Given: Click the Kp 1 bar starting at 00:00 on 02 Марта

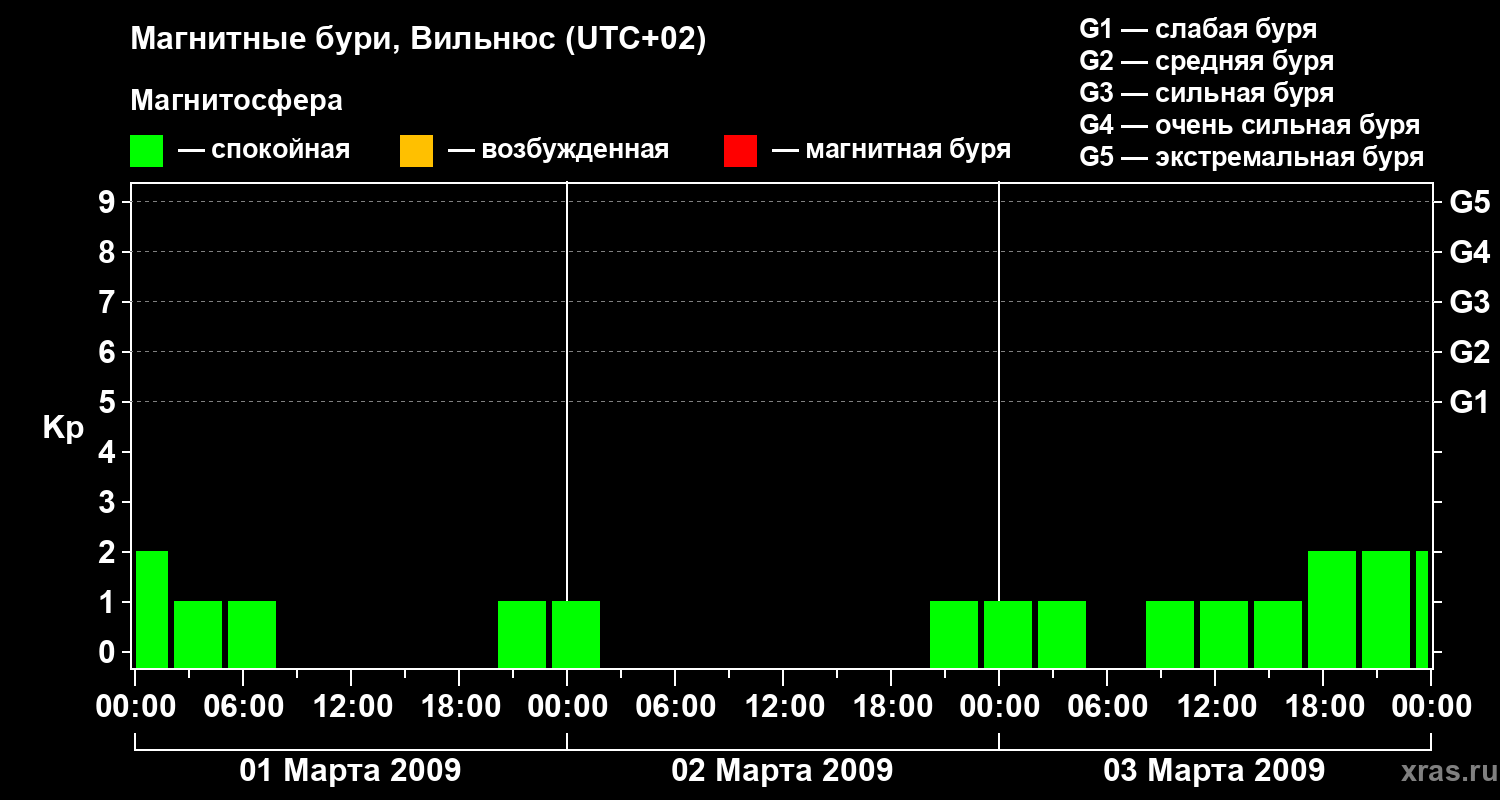Looking at the screenshot, I should coord(576,634).
